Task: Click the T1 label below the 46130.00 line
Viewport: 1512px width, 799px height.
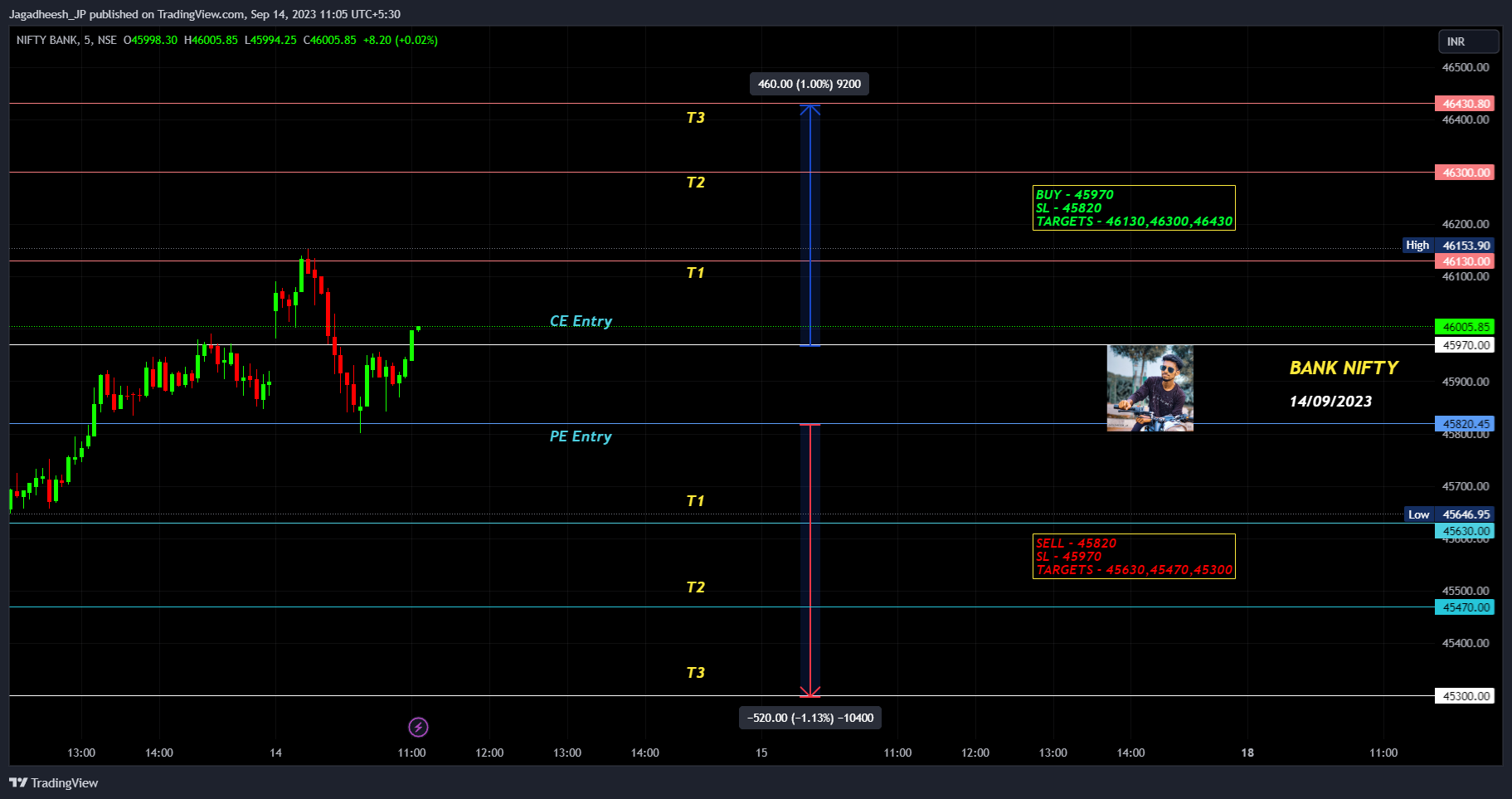Action: coord(695,273)
